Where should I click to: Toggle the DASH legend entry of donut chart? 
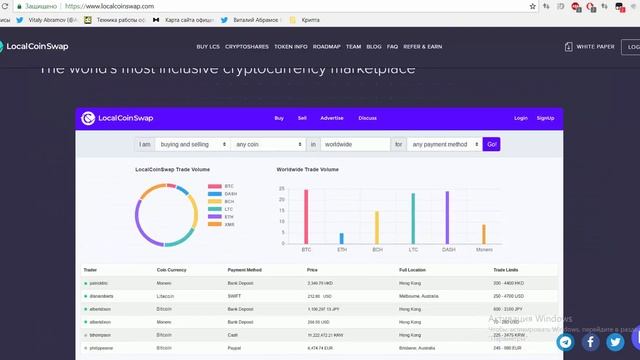pos(222,194)
